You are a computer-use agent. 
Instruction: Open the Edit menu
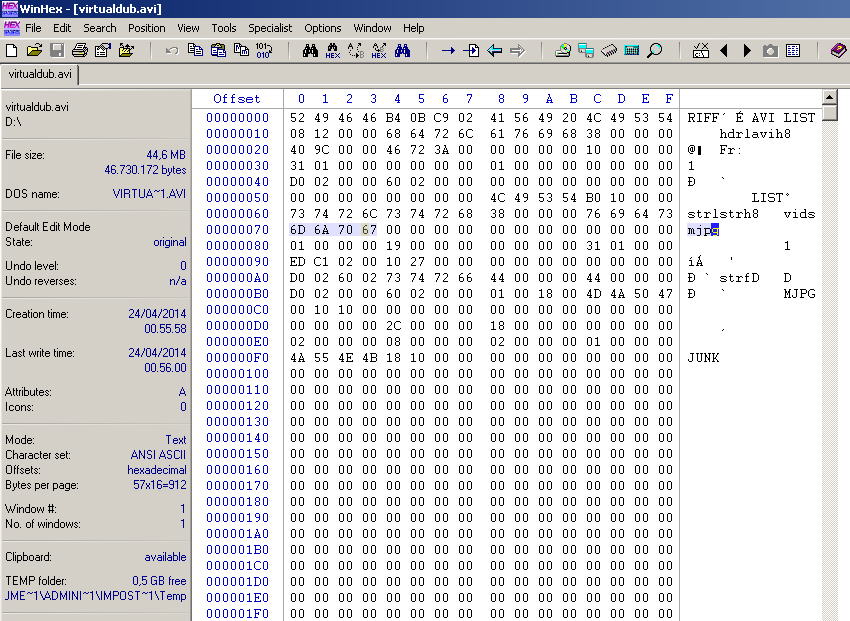click(x=62, y=28)
